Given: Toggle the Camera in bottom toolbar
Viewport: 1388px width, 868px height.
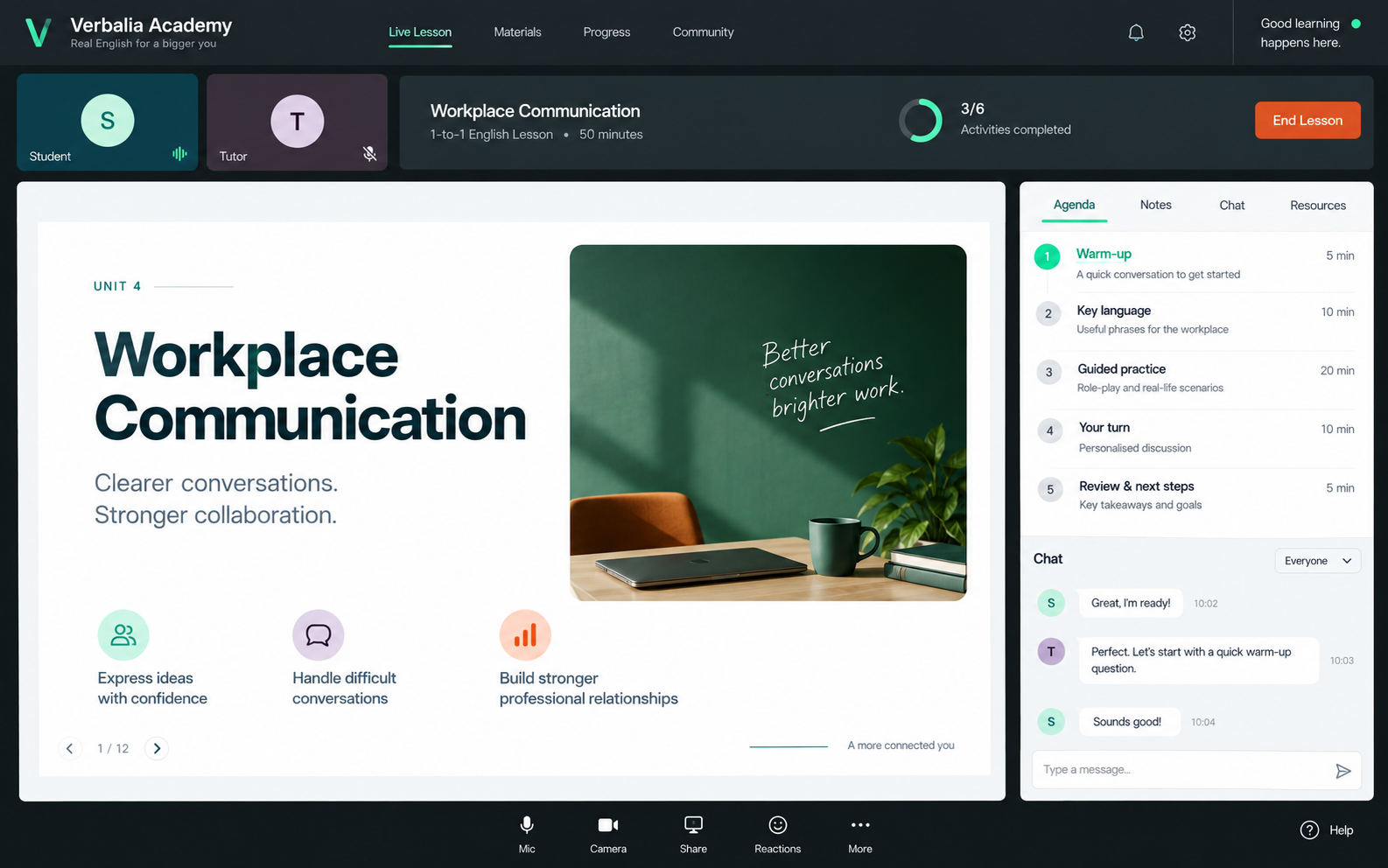Looking at the screenshot, I should [608, 835].
